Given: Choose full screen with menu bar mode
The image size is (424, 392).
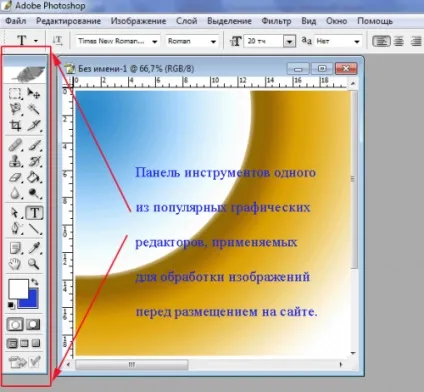Looking at the screenshot, I should [x=24, y=343].
